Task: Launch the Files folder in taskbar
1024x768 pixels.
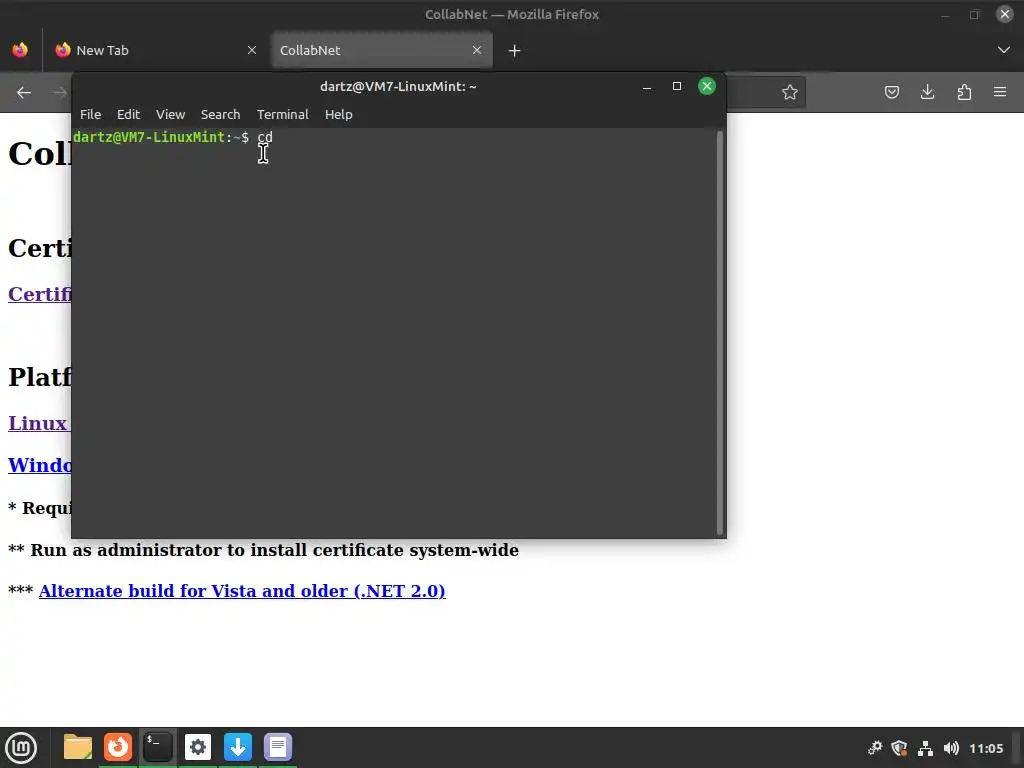Action: click(78, 747)
